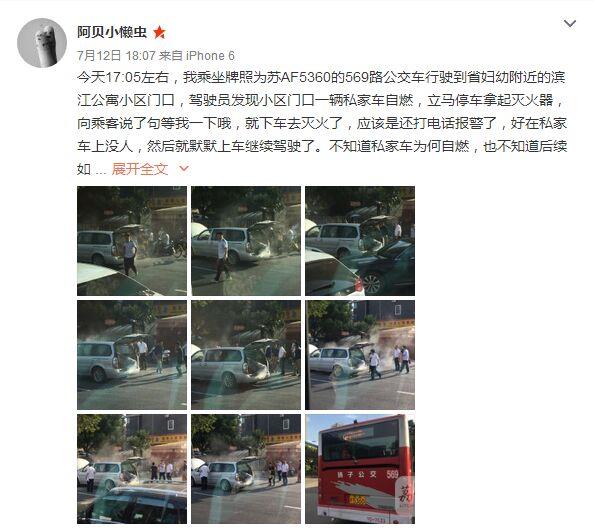The image size is (594, 529).
Task: Click the post text paragraph body
Action: (x=322, y=123)
